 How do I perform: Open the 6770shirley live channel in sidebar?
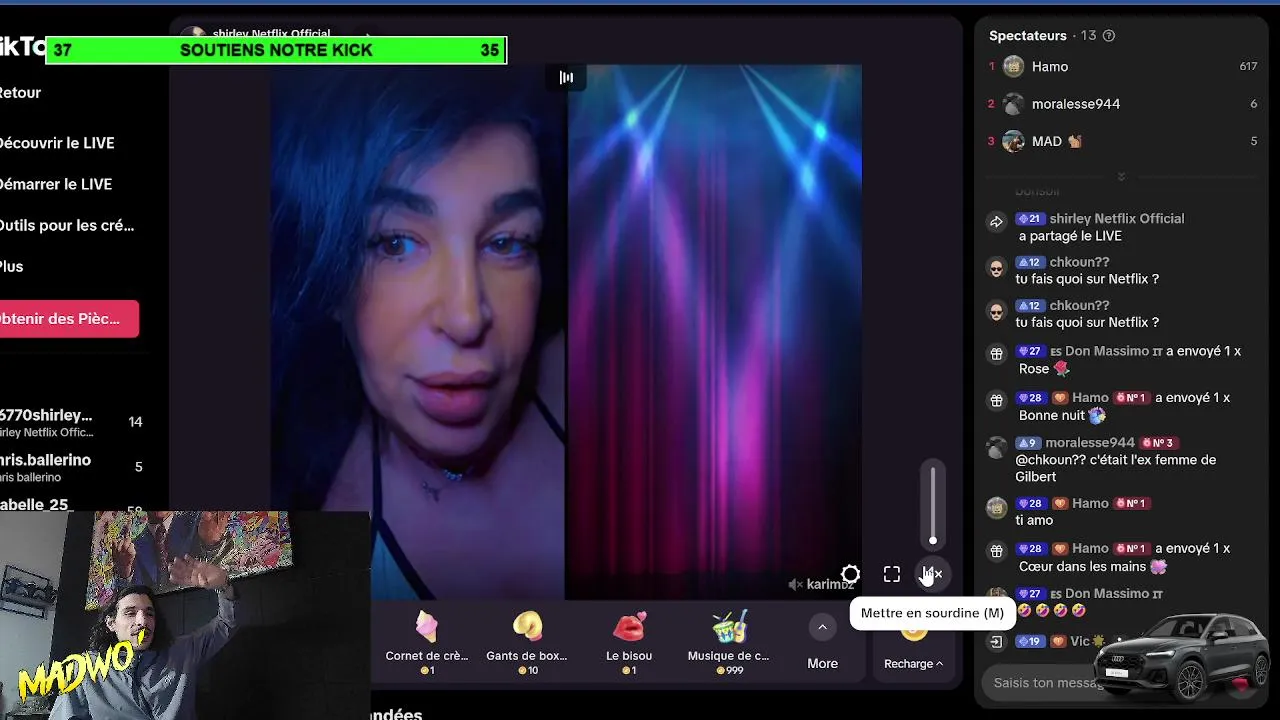72,422
